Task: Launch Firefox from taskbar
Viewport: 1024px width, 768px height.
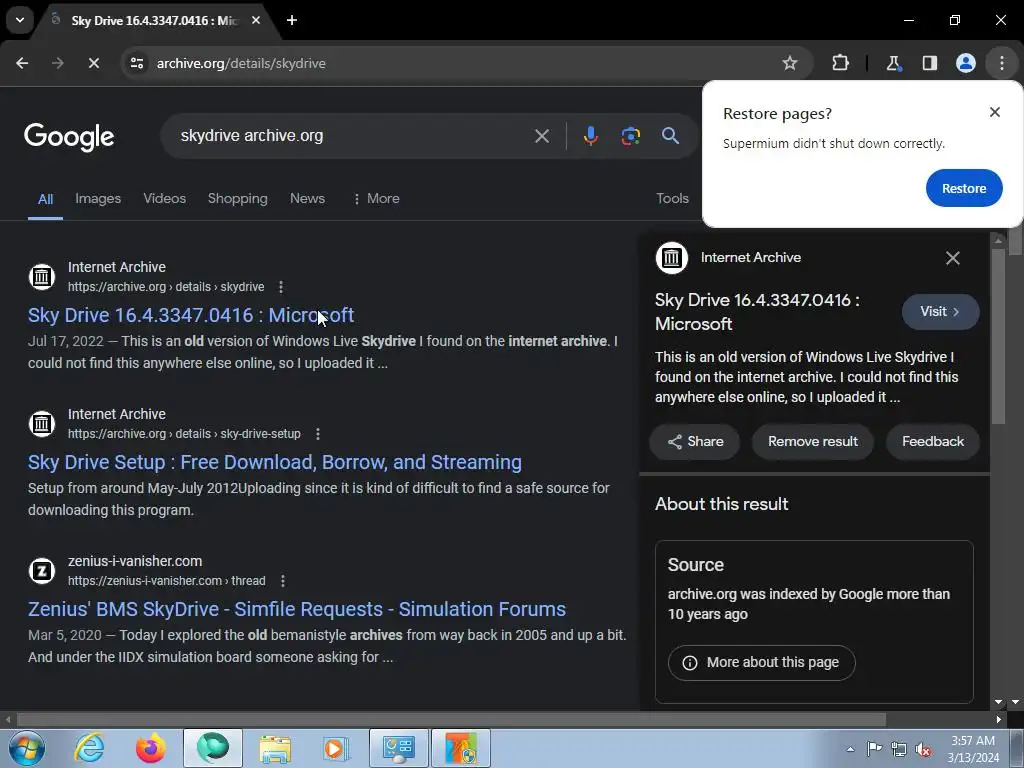Action: tap(150, 748)
